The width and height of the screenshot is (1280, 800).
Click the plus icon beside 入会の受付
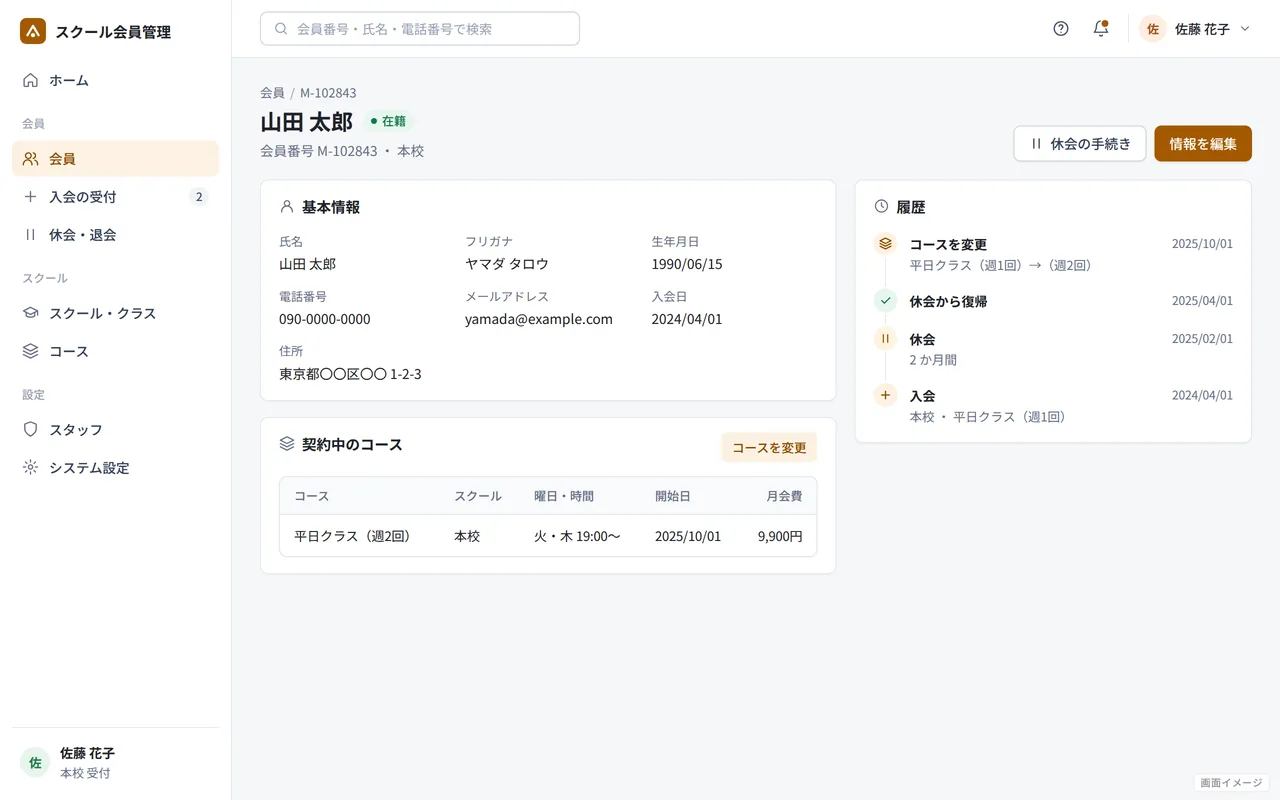(31, 197)
